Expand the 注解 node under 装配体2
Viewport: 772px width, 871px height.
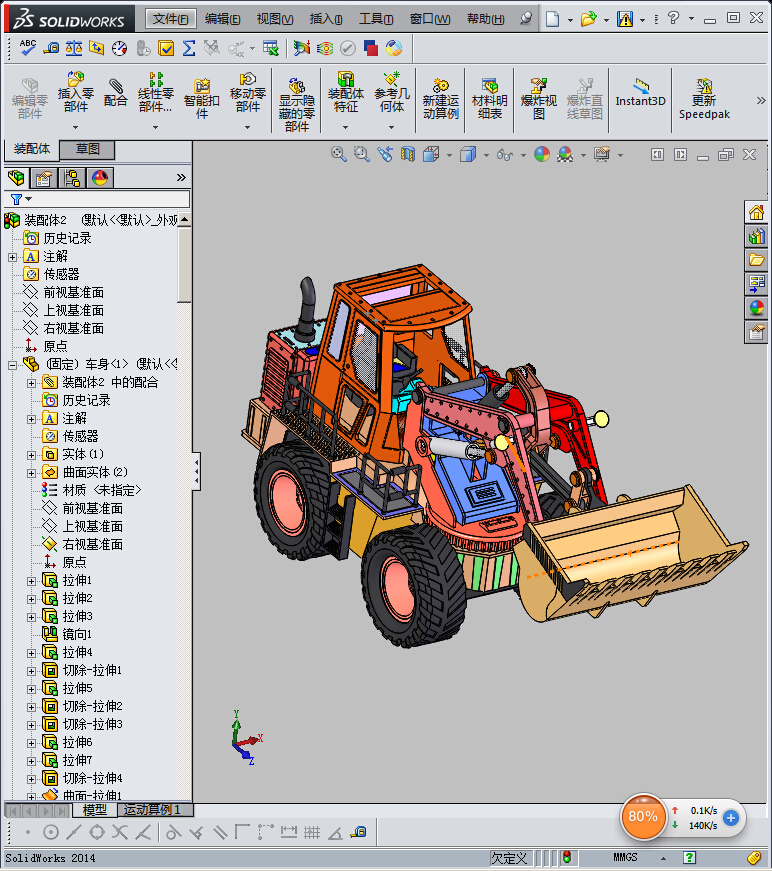click(x=12, y=257)
